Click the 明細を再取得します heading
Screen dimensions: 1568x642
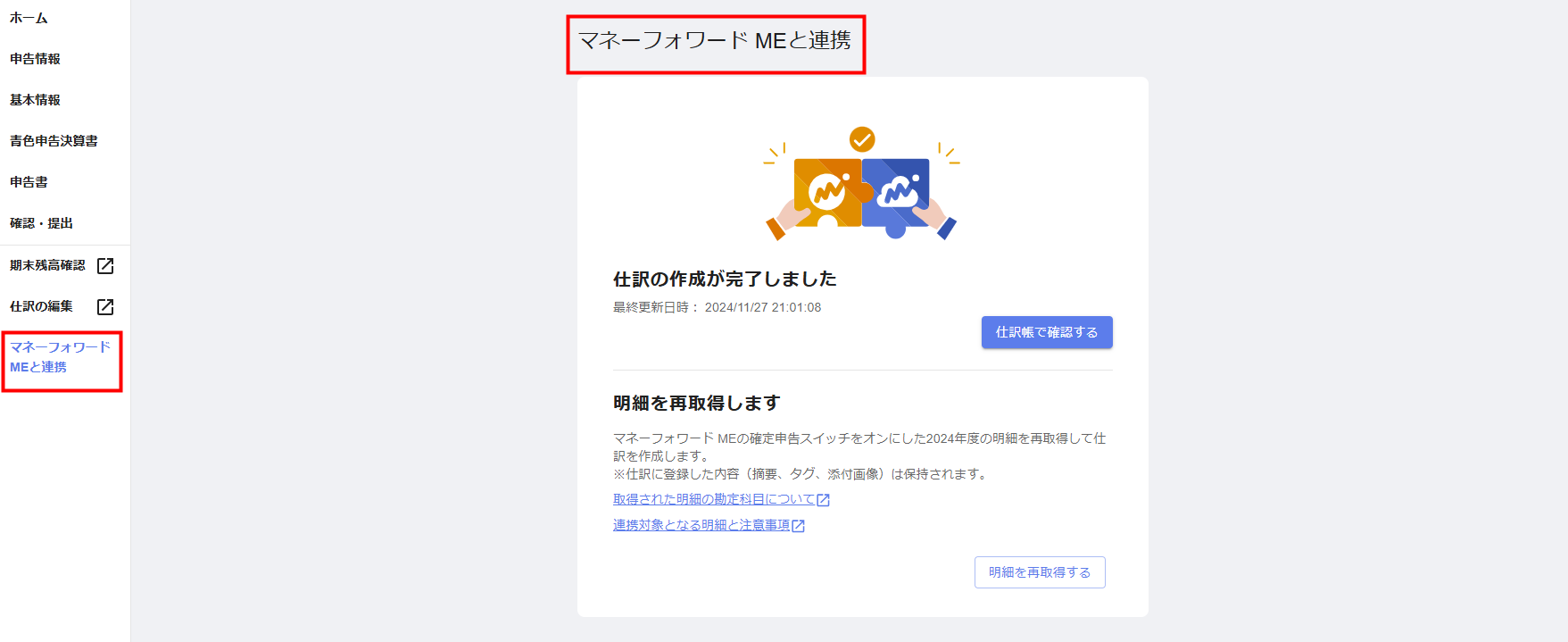pos(696,404)
